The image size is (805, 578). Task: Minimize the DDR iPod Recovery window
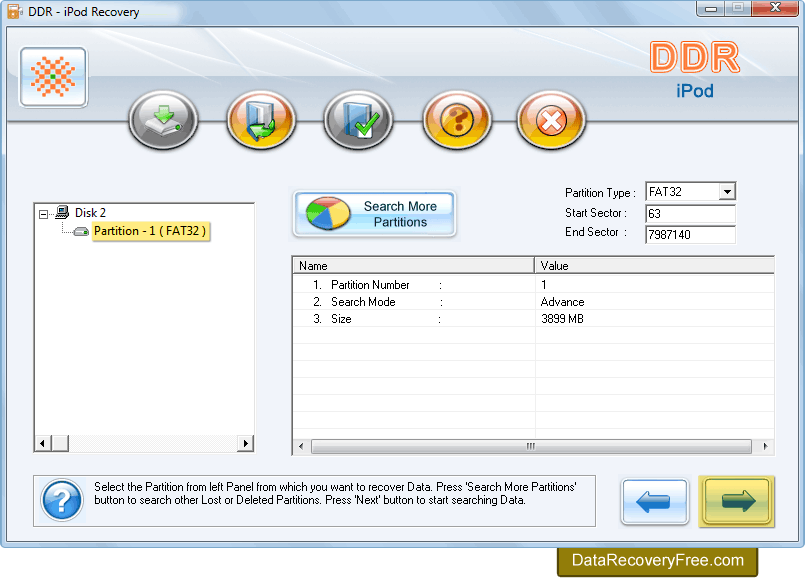point(711,8)
